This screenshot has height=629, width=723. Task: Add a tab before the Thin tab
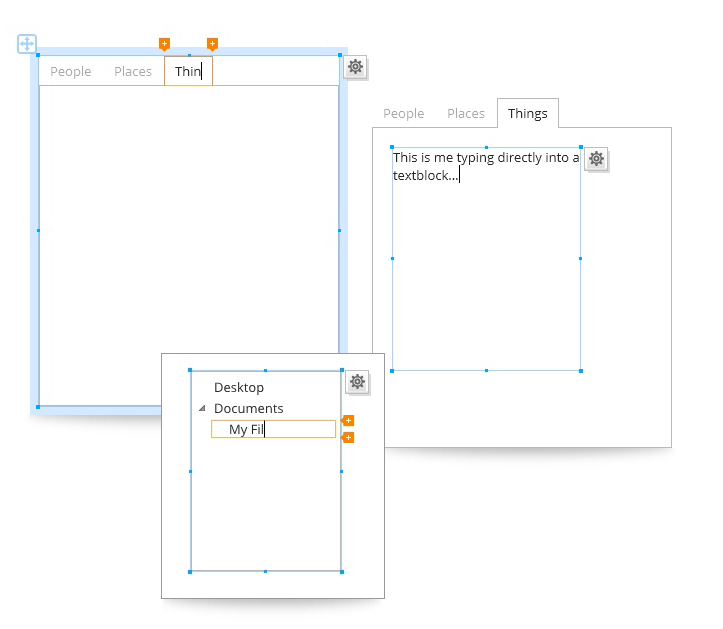164,44
